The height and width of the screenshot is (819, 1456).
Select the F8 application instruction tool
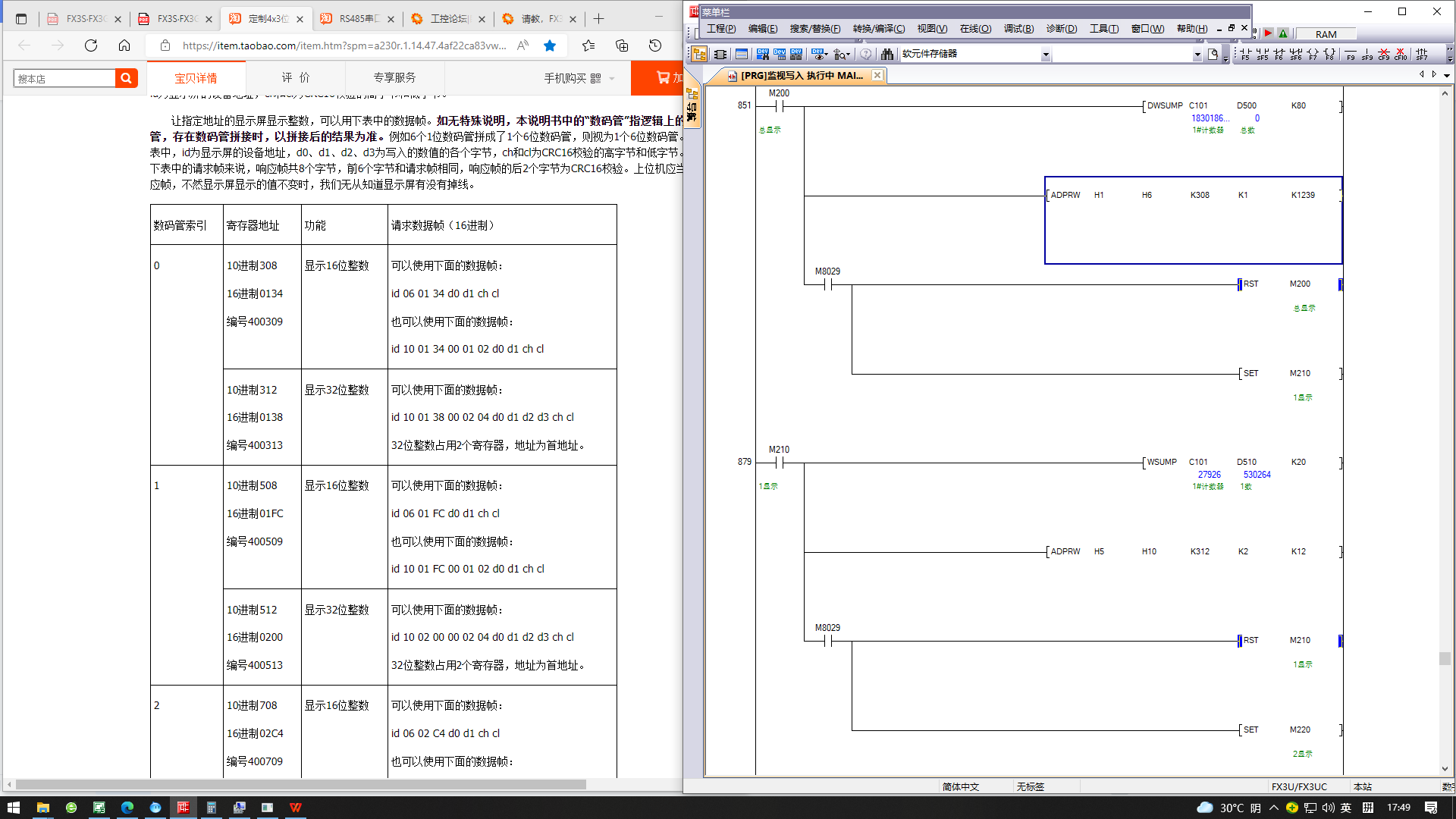pos(1329,54)
